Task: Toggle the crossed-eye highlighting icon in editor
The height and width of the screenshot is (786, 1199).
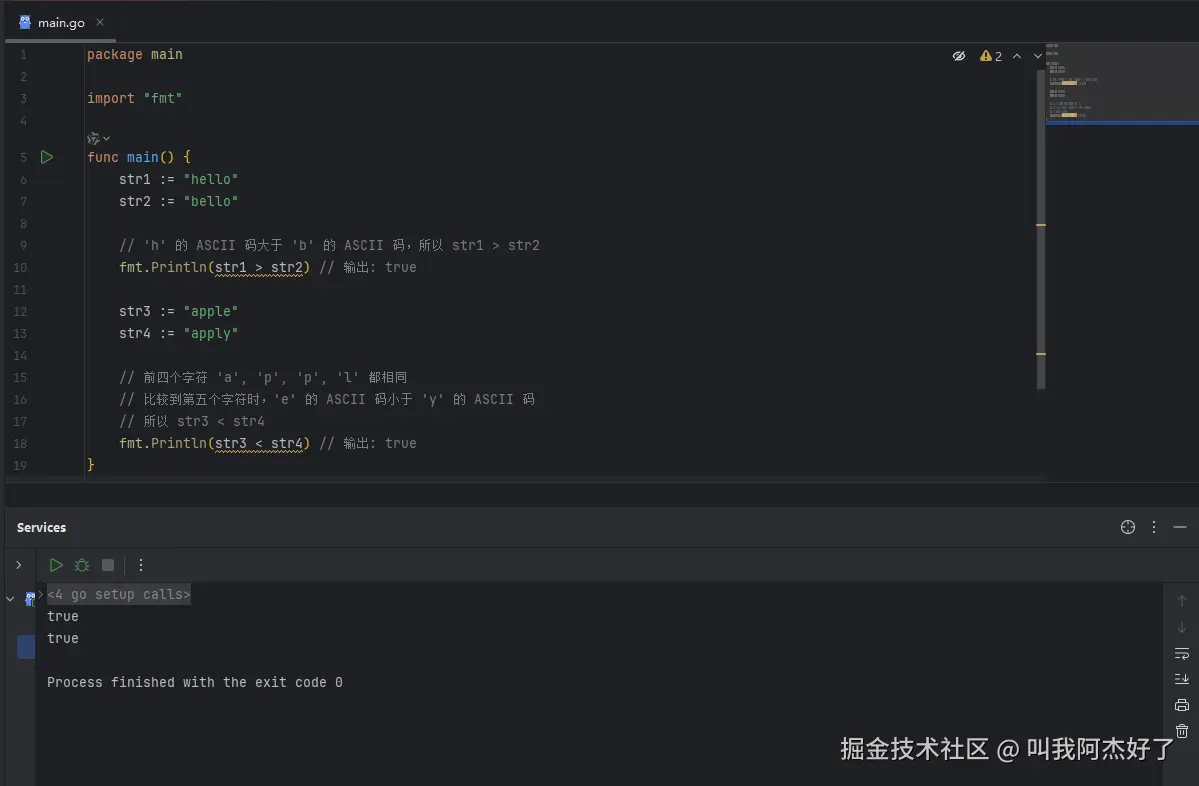Action: click(959, 56)
